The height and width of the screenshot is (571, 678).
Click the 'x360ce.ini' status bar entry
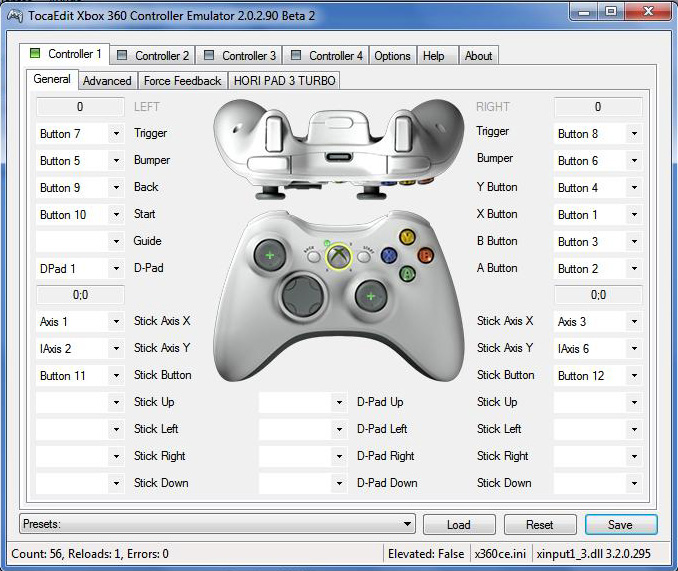500,554
